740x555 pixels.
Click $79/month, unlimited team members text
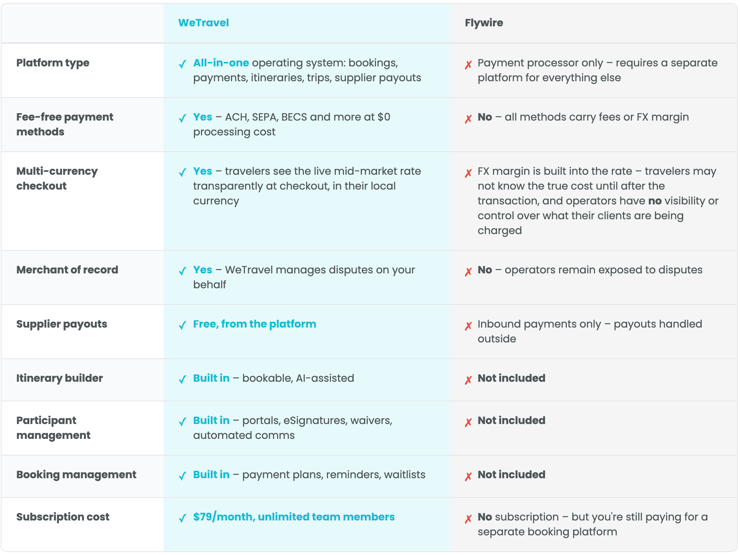(293, 517)
